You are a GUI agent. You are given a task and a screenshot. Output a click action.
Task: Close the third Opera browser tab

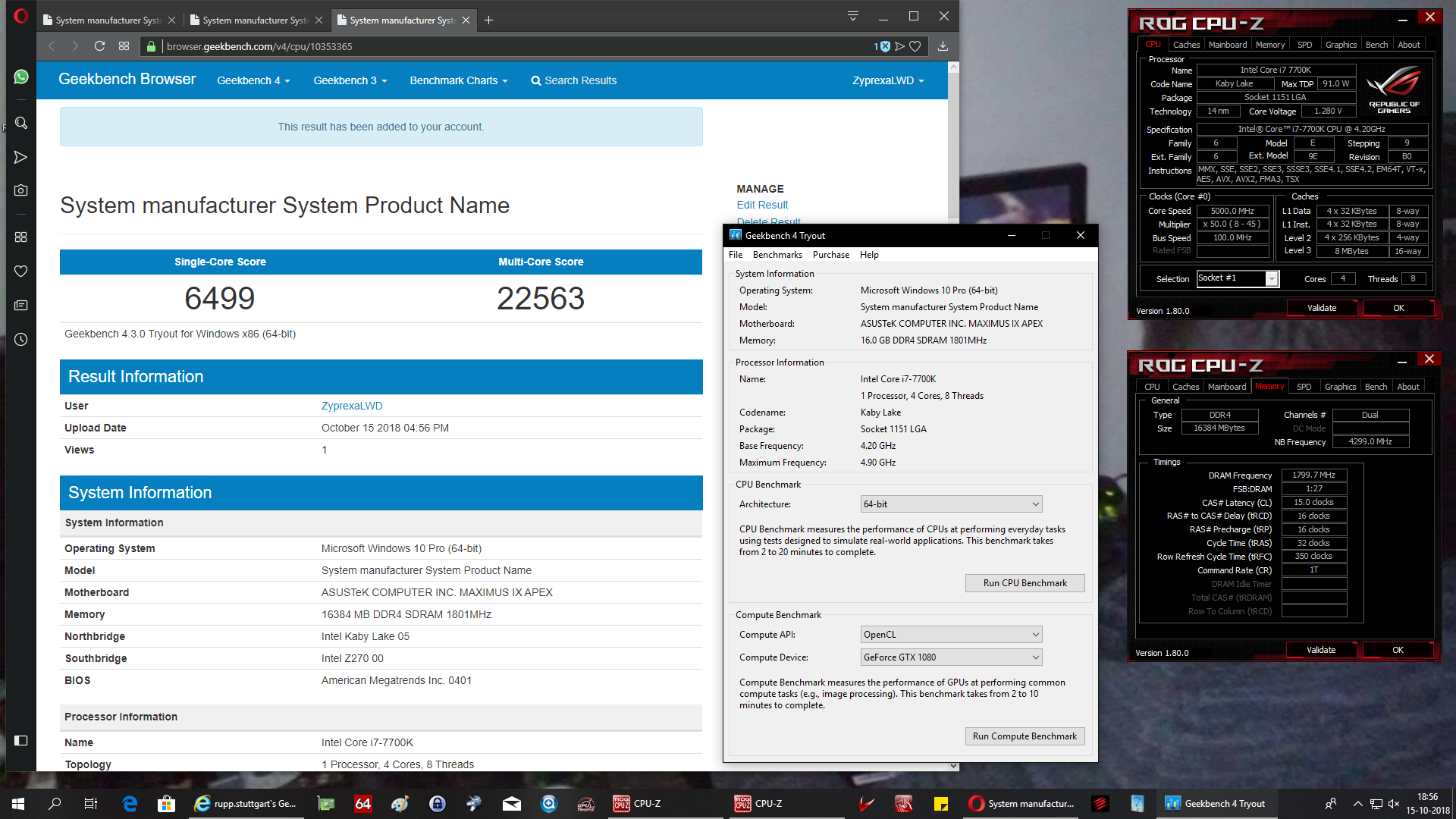point(466,20)
